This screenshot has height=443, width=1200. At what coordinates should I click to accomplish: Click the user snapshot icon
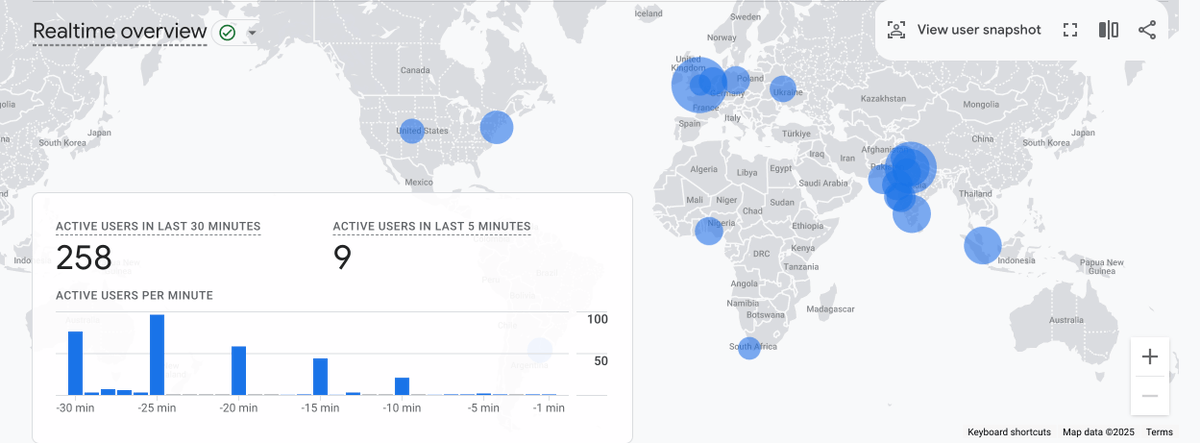[x=896, y=30]
